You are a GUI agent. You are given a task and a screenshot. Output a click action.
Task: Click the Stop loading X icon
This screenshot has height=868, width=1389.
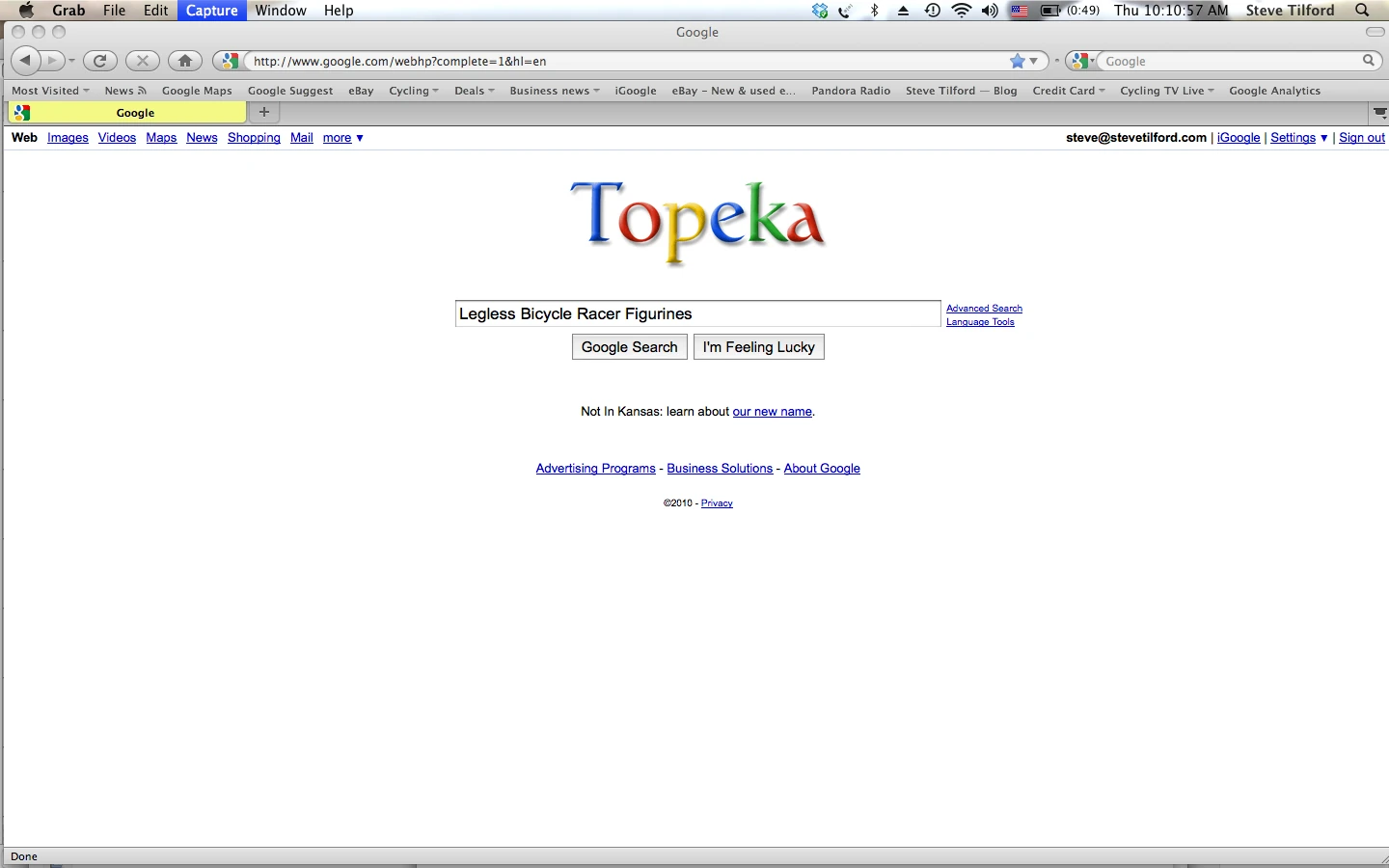click(143, 61)
